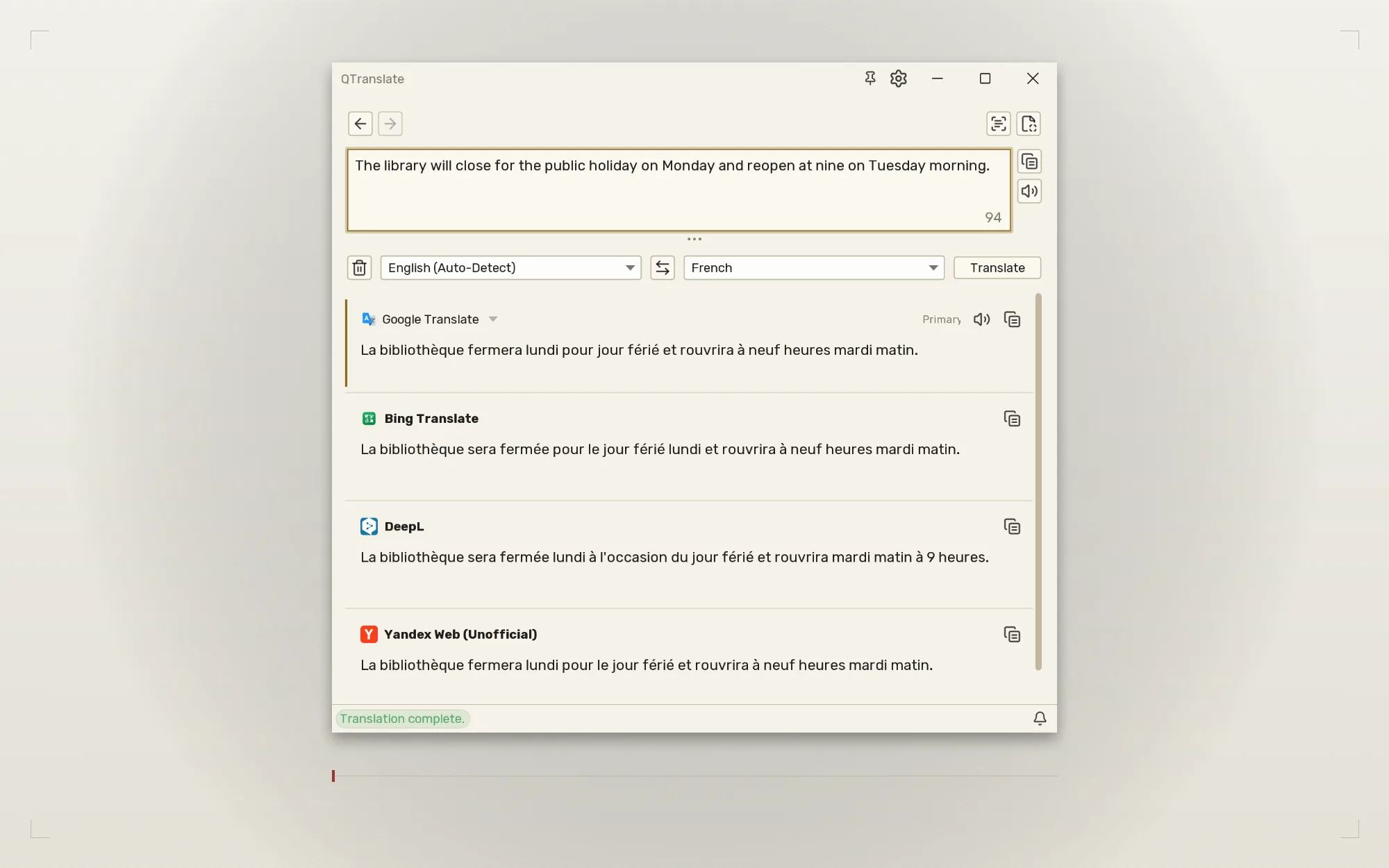The height and width of the screenshot is (868, 1389).
Task: Copy the Yandex Web translation
Action: [x=1012, y=634]
